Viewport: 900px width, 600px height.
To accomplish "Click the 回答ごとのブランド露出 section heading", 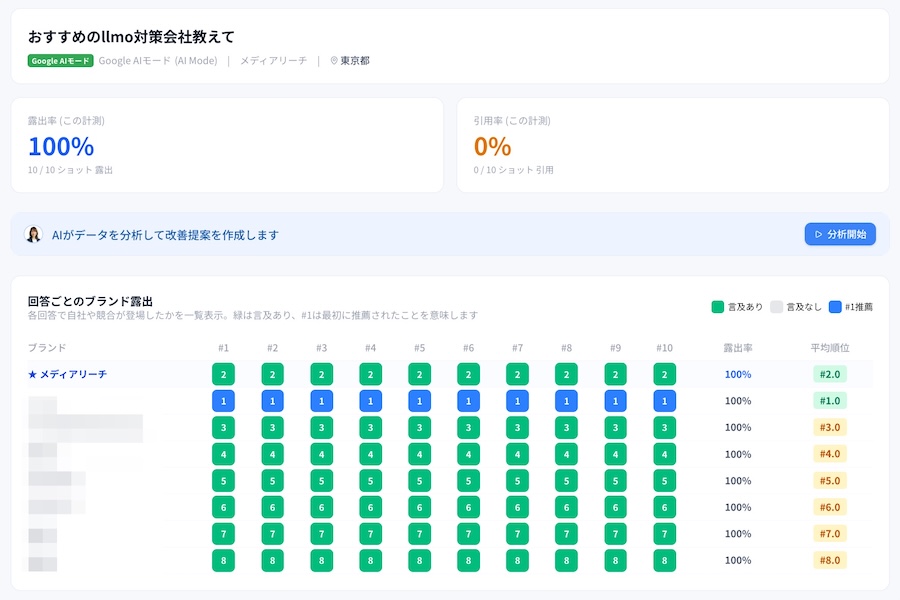I will [90, 301].
